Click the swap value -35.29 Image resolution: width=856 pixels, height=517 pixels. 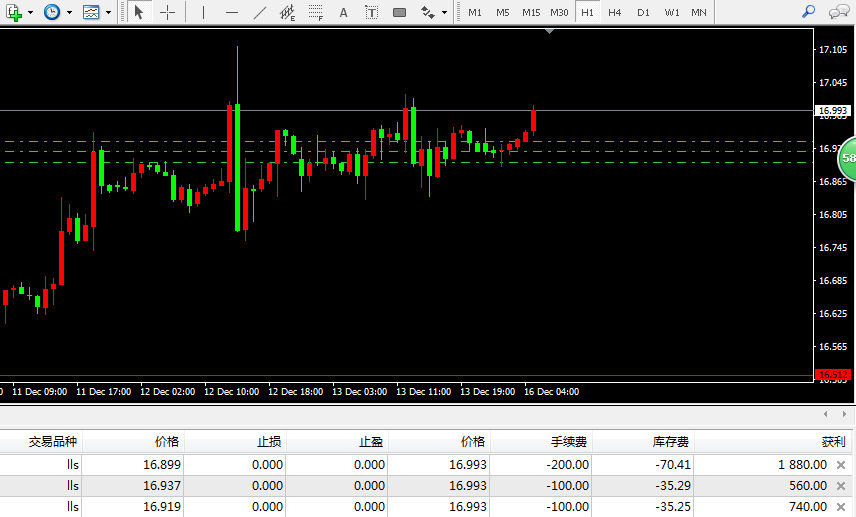(x=673, y=485)
